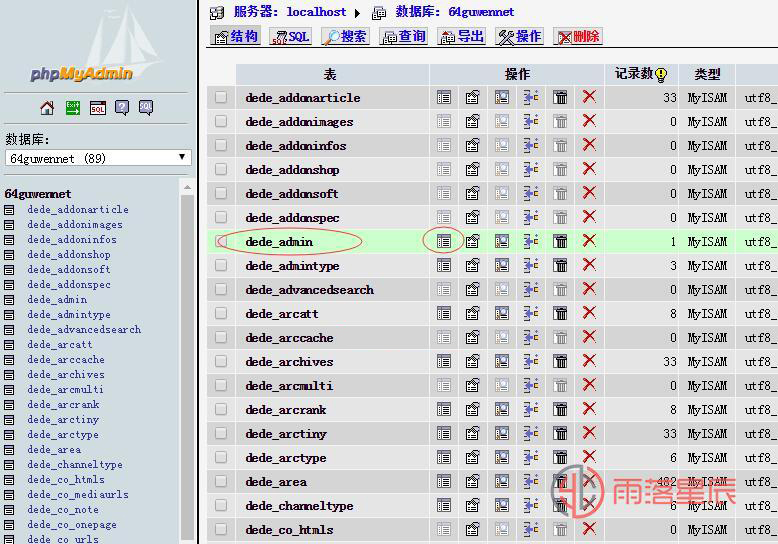778x544 pixels.
Task: Click the sidebar vertical scrollbar track
Action: point(188,367)
